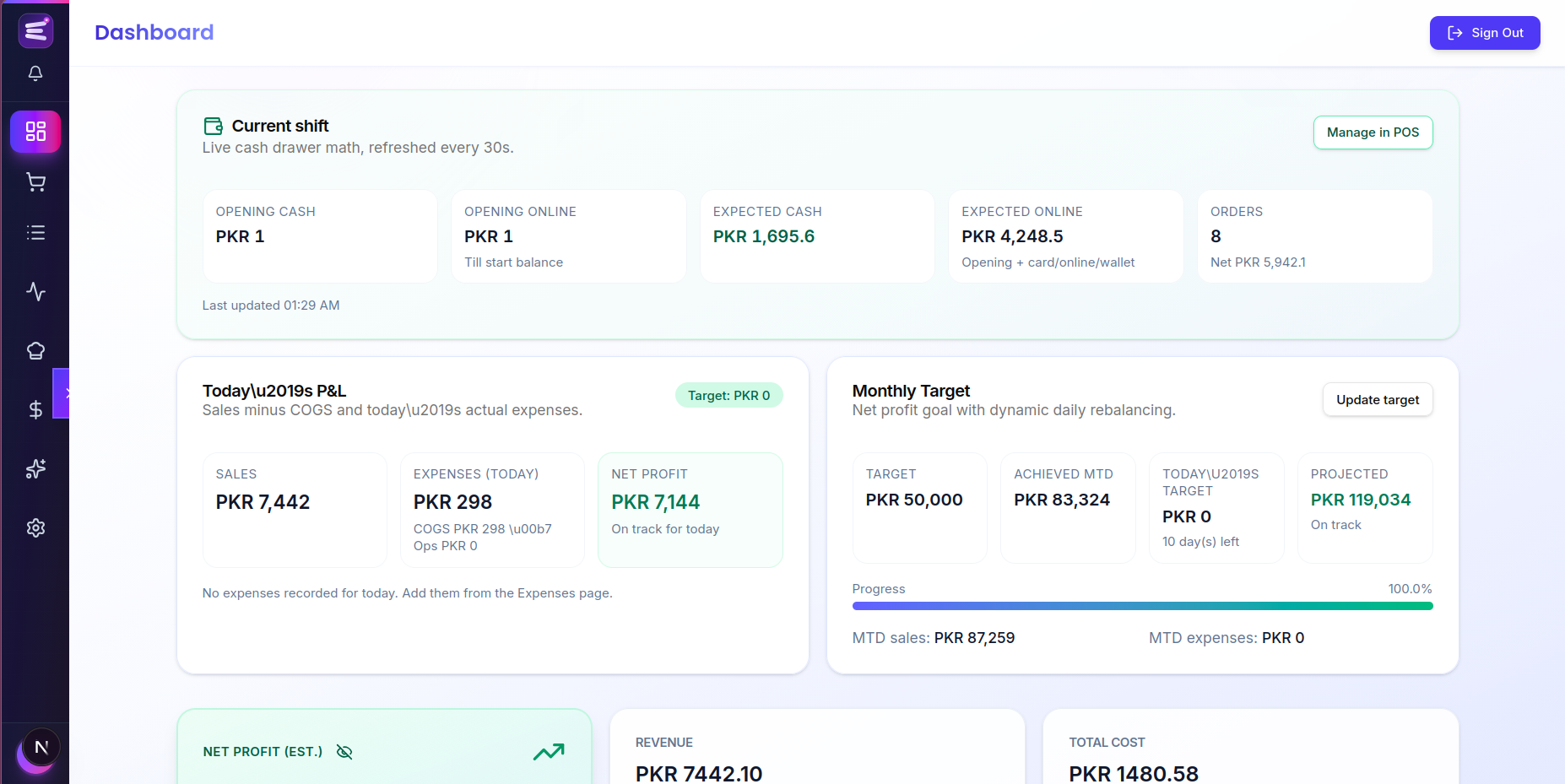Click No expenses recorded for today note
This screenshot has height=784, width=1565.
pyautogui.click(x=408, y=593)
